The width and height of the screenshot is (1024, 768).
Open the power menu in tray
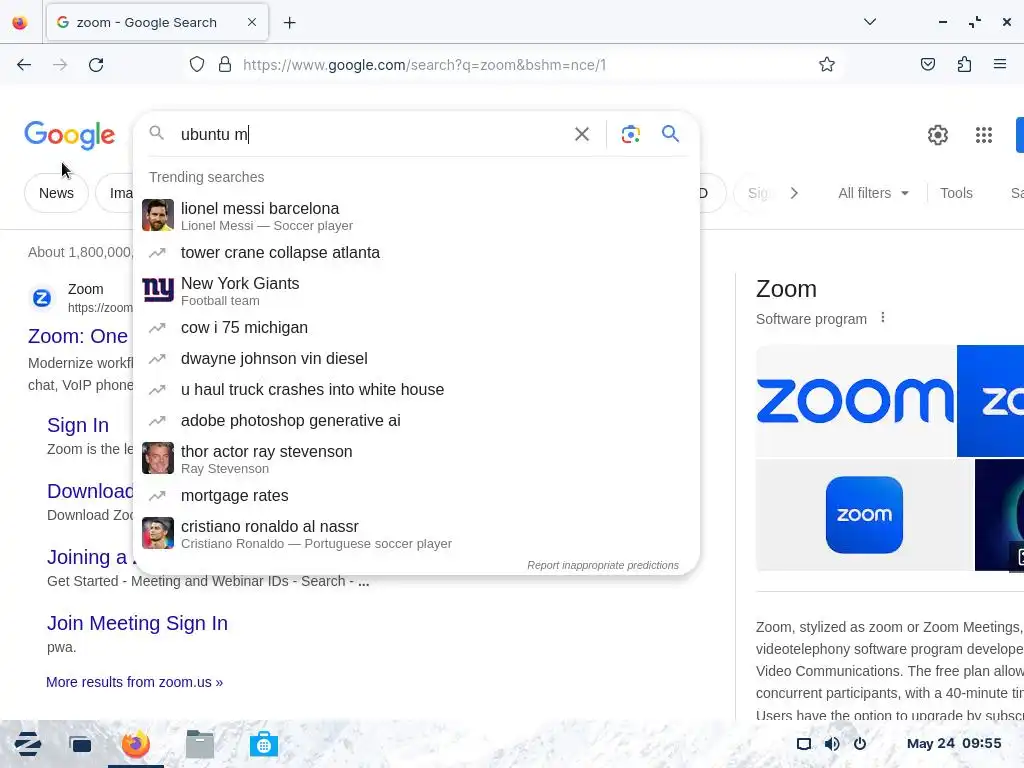point(859,744)
